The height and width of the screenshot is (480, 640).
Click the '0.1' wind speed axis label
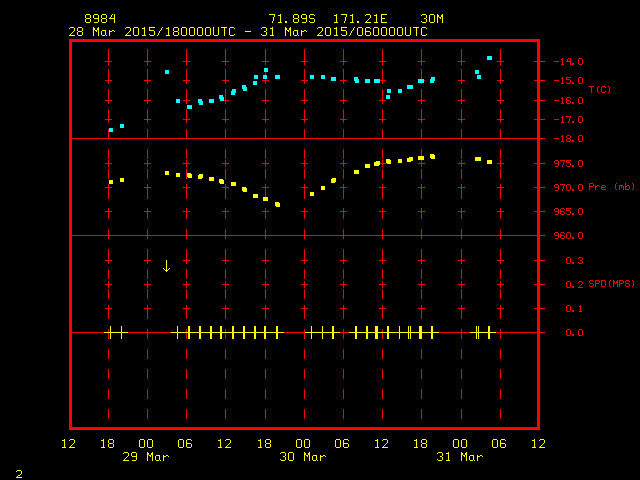click(574, 309)
